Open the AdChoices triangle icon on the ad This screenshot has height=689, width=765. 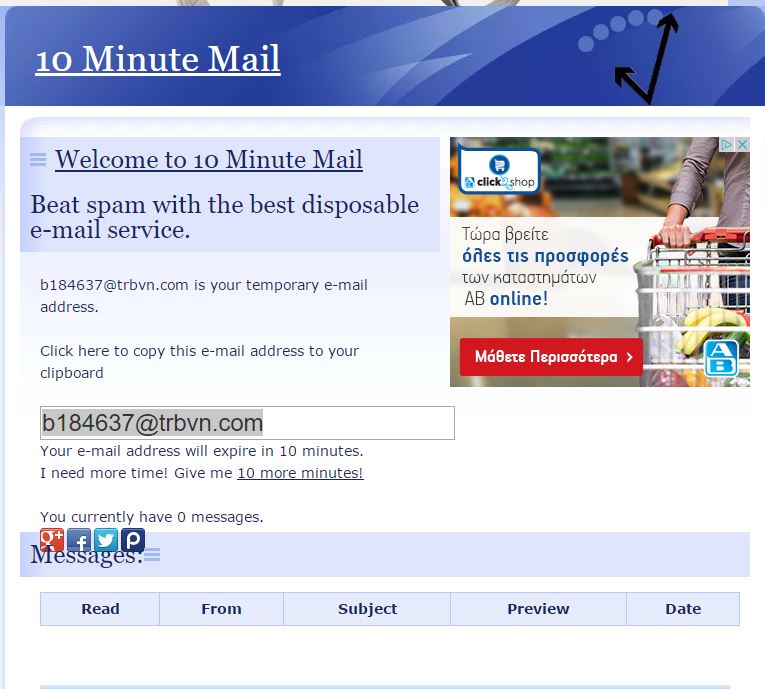(726, 144)
